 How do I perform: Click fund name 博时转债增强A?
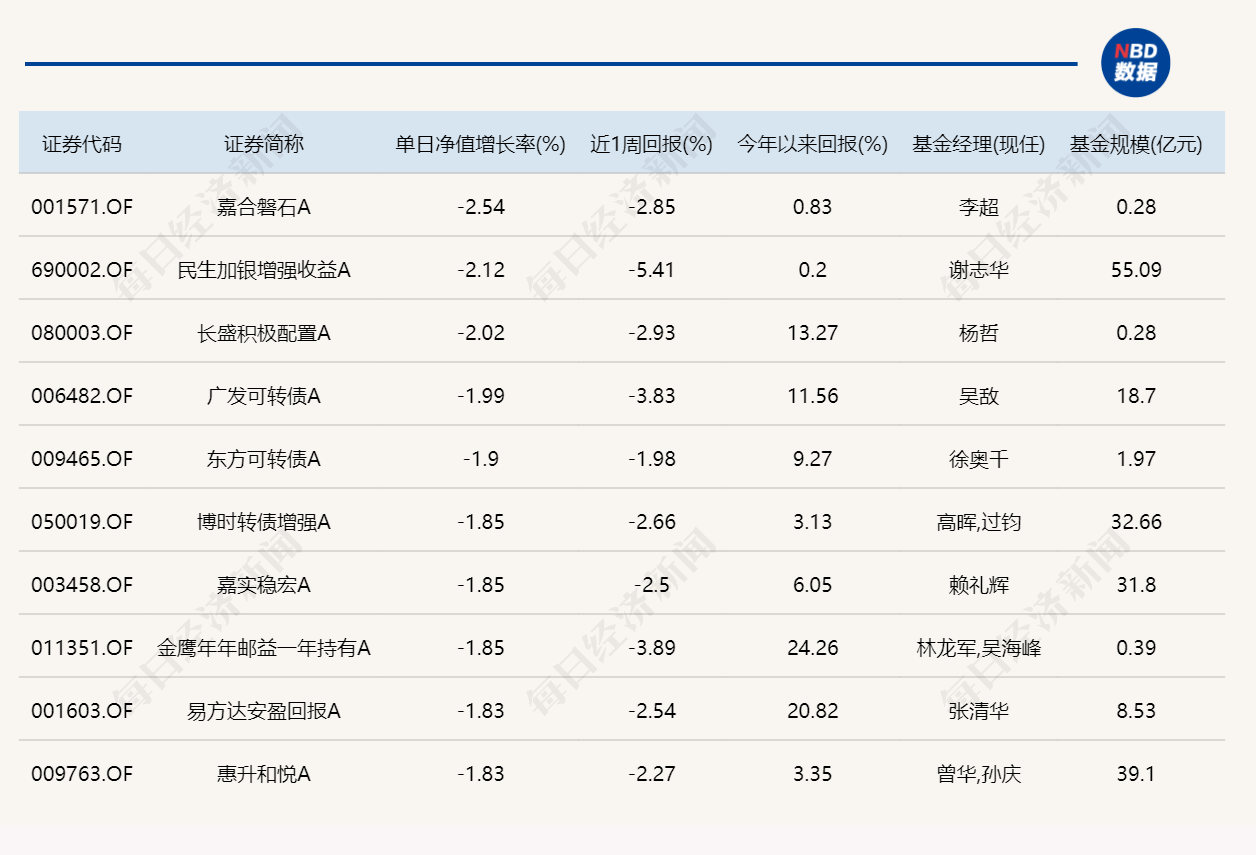click(x=264, y=522)
